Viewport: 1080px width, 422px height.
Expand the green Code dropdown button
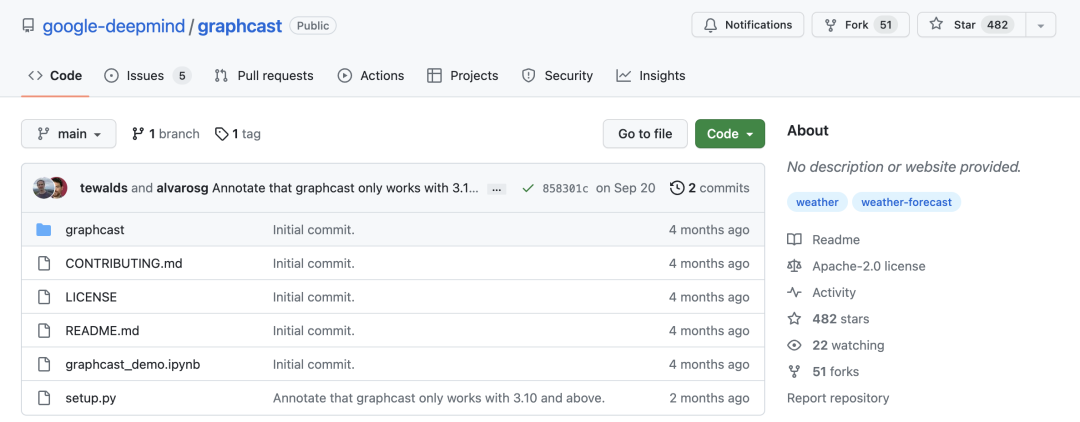click(729, 134)
